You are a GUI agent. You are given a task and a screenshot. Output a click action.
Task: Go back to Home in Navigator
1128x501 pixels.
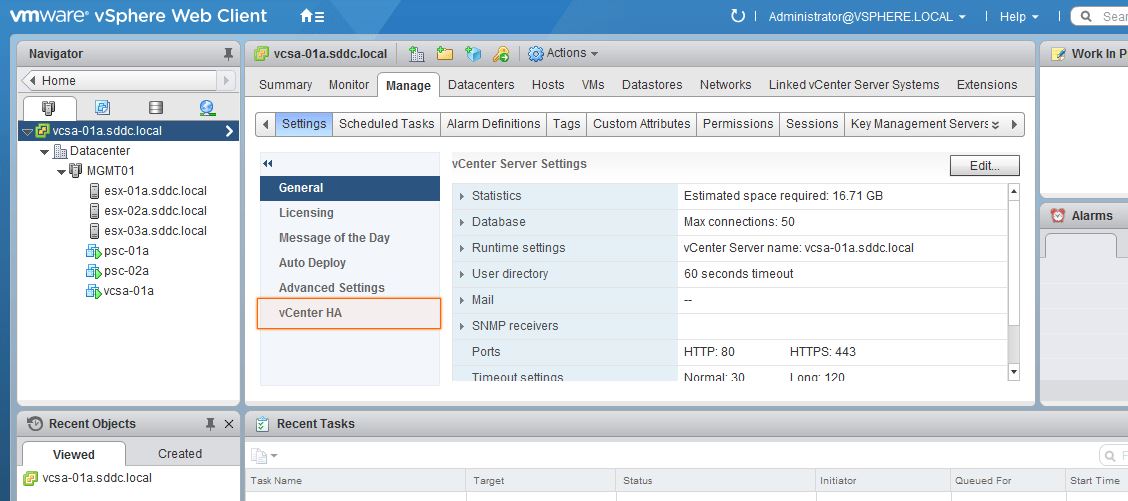(x=119, y=81)
